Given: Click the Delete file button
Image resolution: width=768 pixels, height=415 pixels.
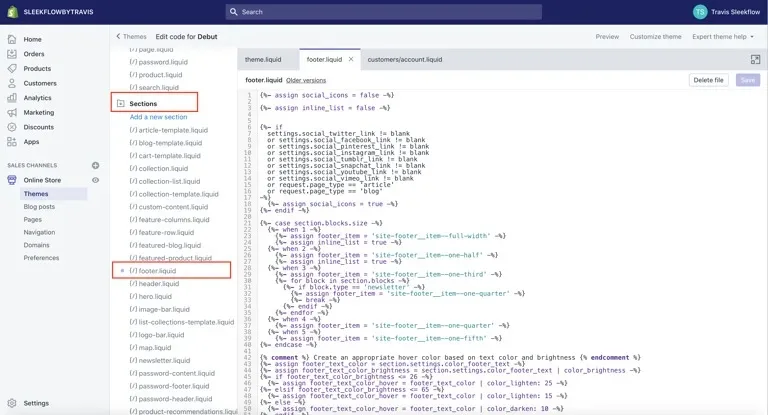Looking at the screenshot, I should pos(708,80).
